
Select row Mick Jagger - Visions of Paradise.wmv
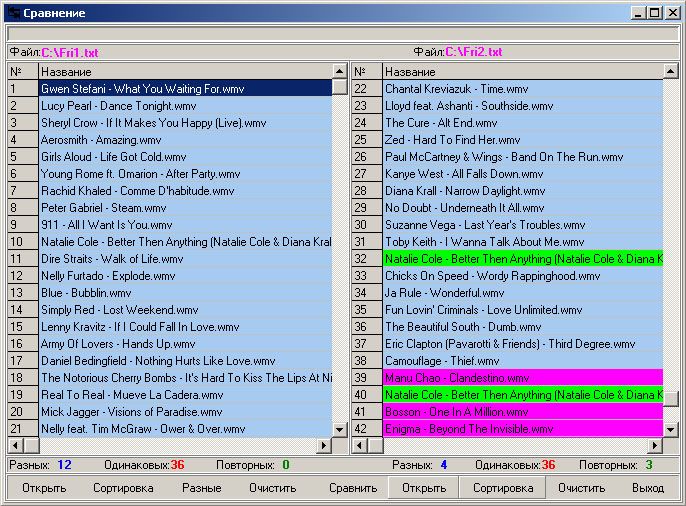click(186, 412)
